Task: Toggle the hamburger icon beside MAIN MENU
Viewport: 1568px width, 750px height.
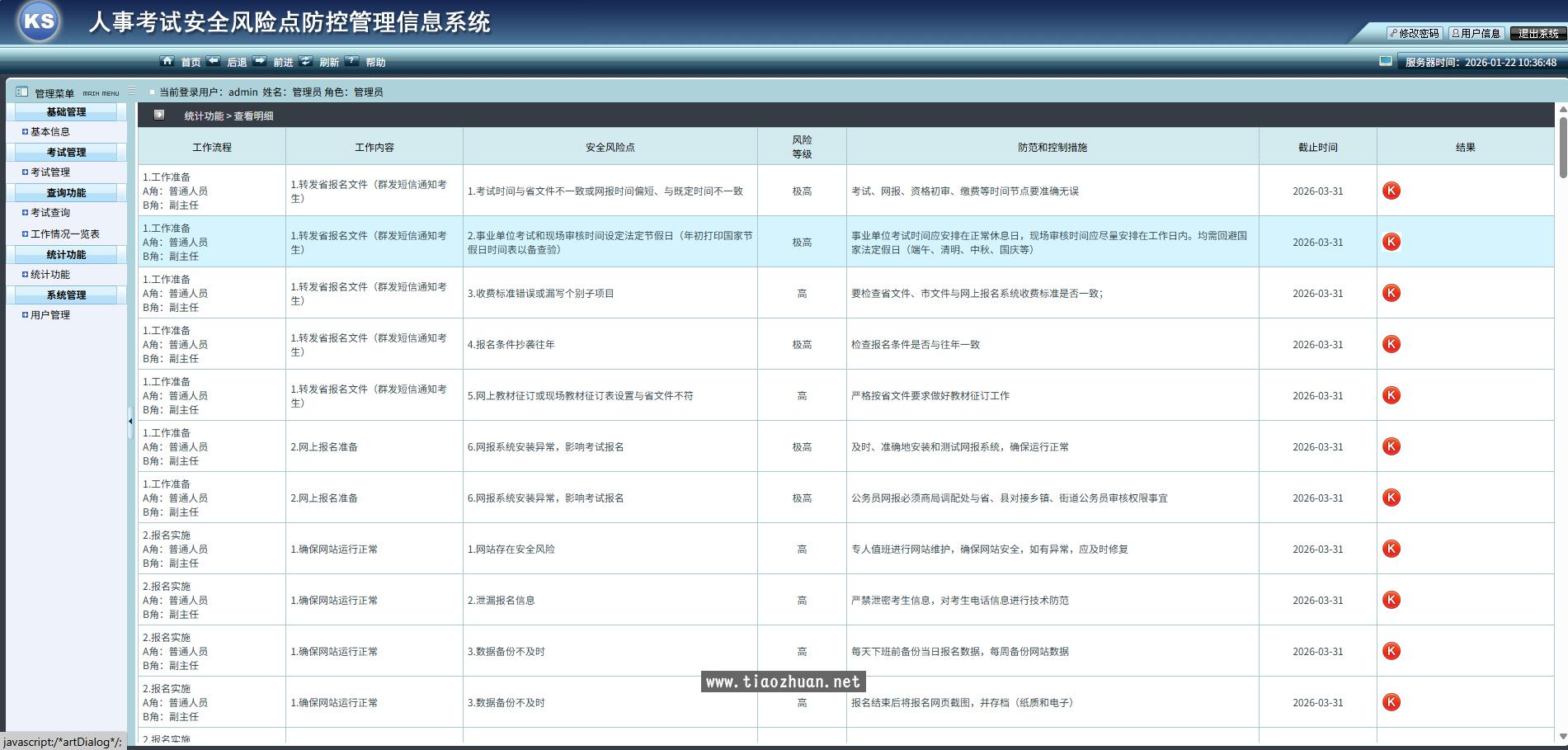Action: (x=132, y=92)
